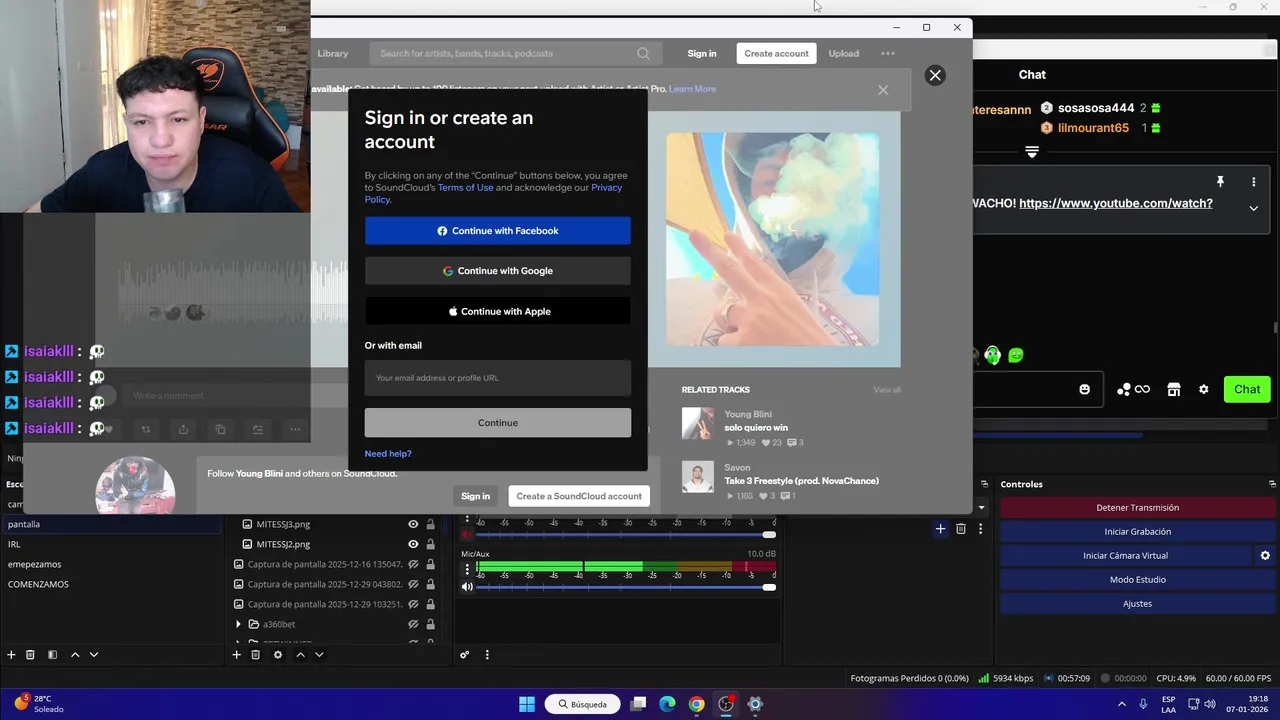Click the green Chat send button
This screenshot has width=1280, height=720.
click(x=1247, y=390)
